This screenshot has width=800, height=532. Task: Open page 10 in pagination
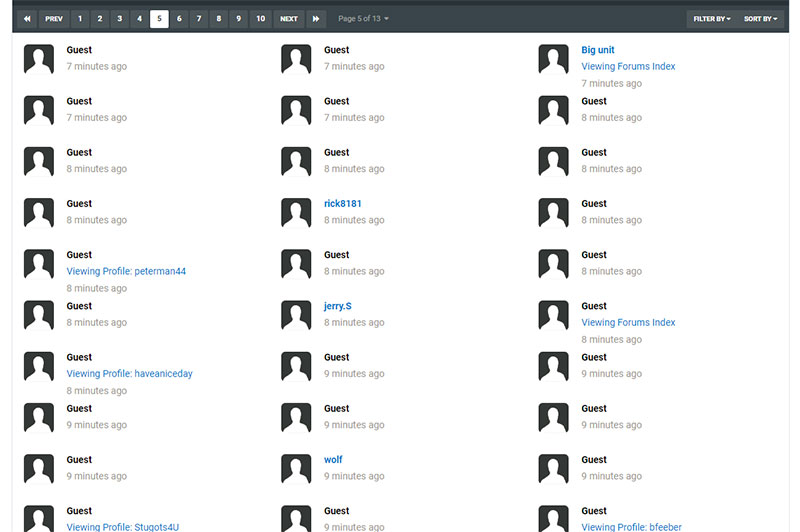[261, 19]
